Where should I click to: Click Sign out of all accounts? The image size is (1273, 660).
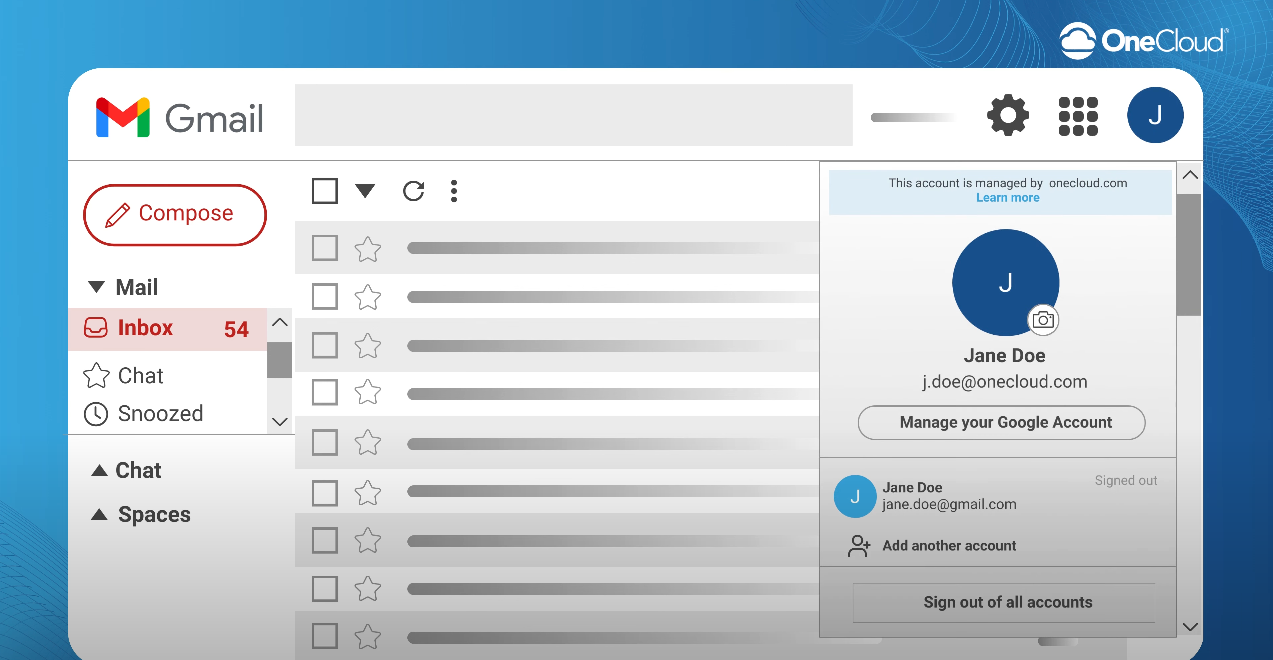1004,603
